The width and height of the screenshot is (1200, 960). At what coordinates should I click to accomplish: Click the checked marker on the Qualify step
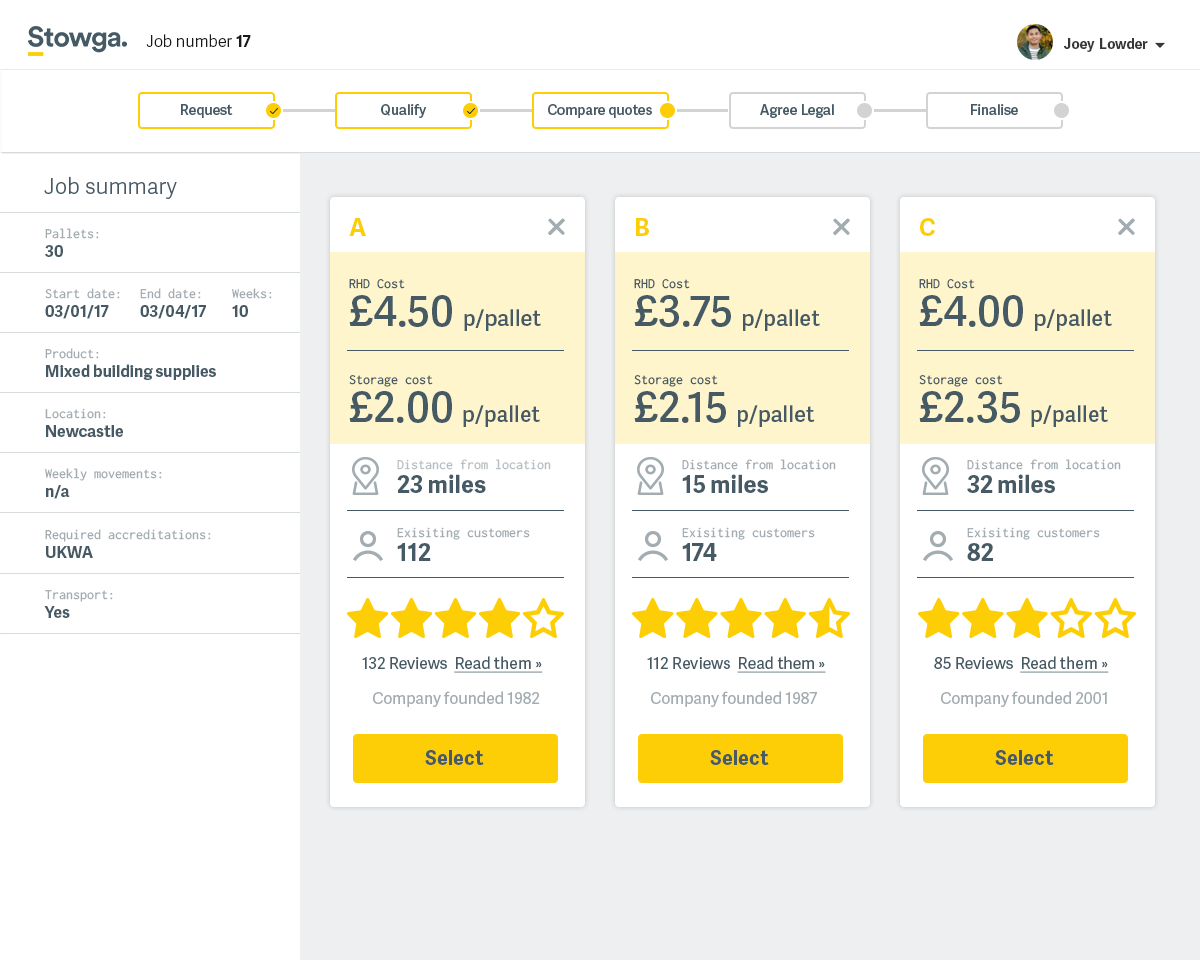pos(470,111)
